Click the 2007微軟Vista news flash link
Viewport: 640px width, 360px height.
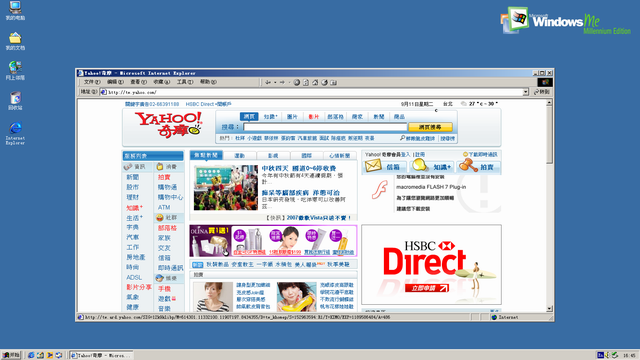[318, 218]
